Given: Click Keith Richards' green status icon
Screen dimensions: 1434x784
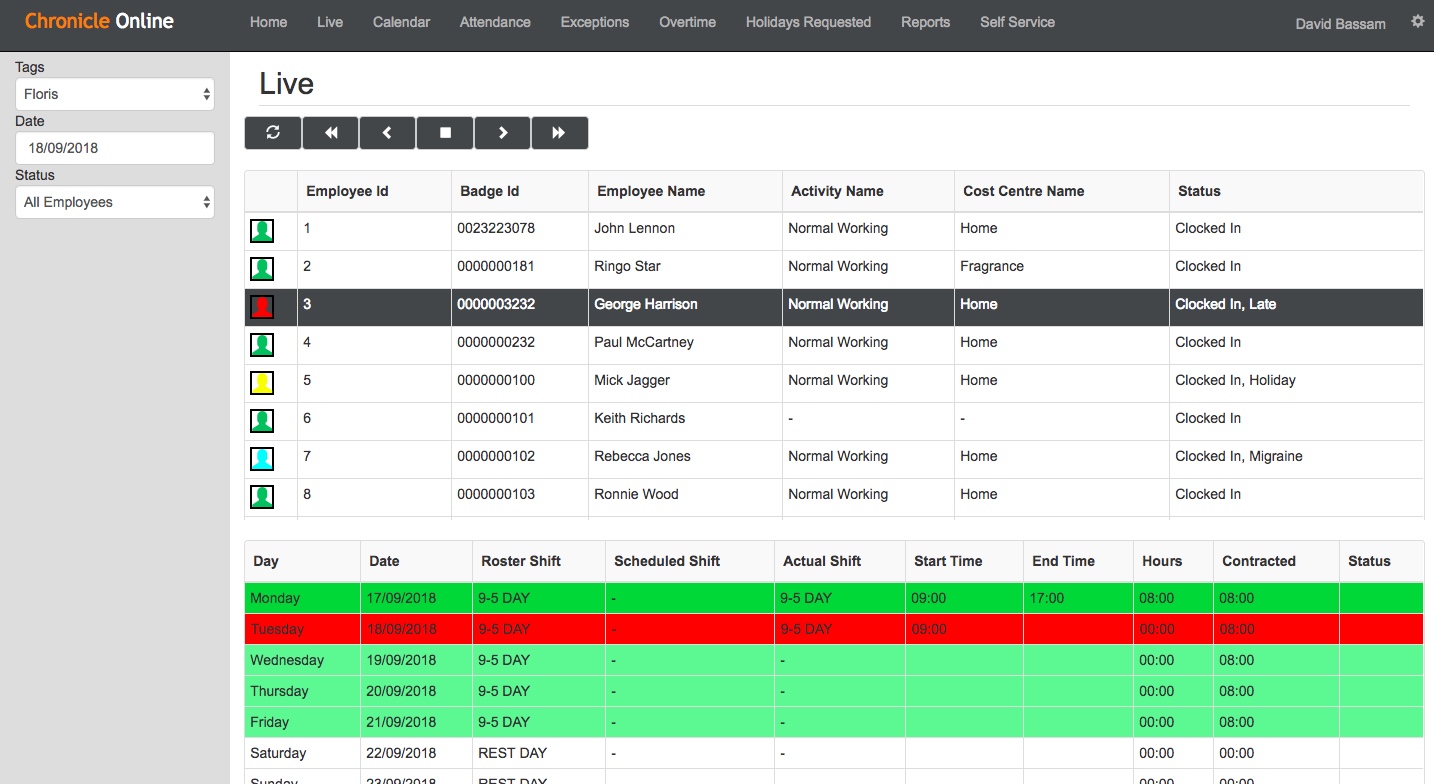Looking at the screenshot, I should coord(262,421).
